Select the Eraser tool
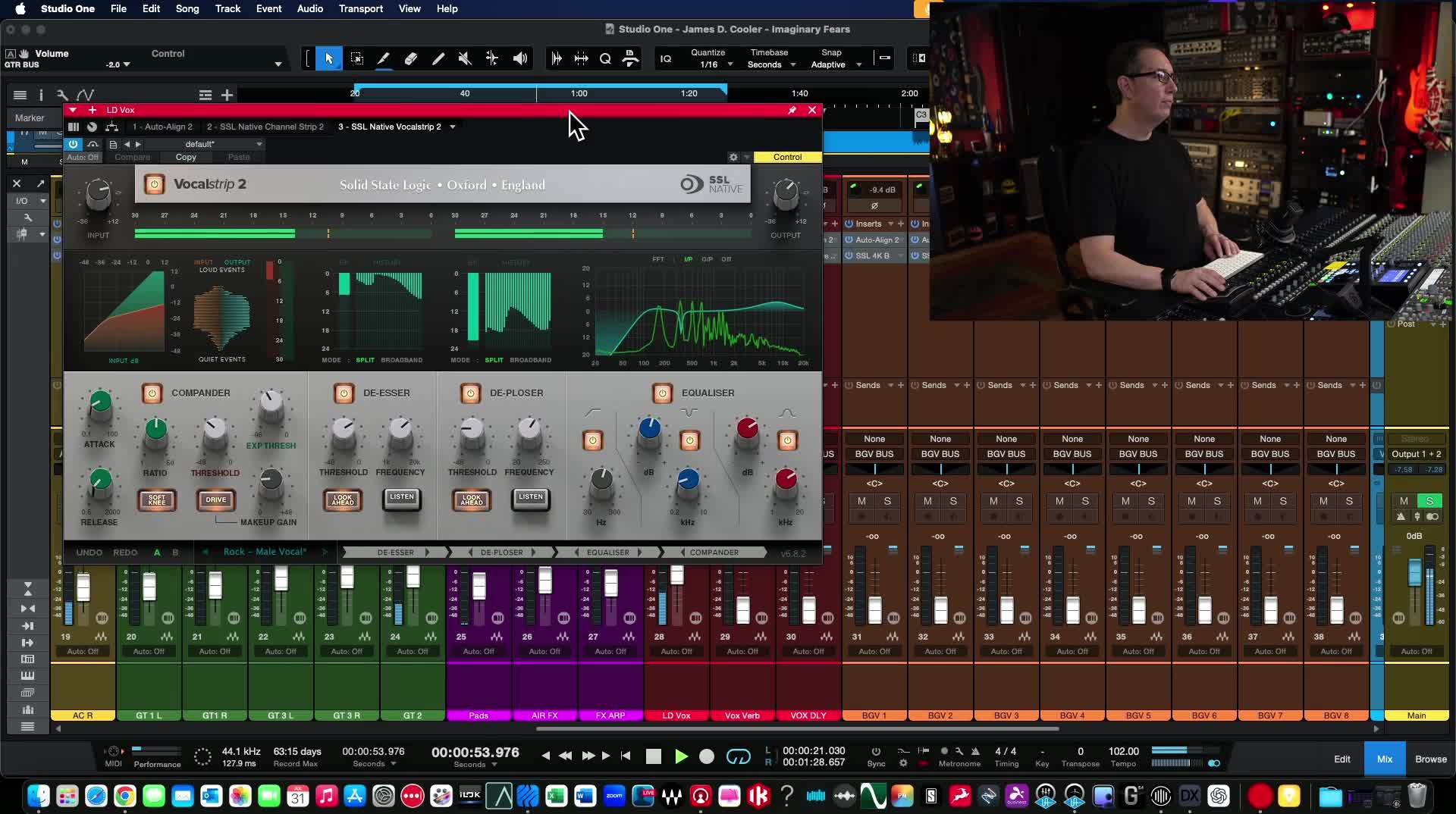1456x814 pixels. [x=411, y=58]
